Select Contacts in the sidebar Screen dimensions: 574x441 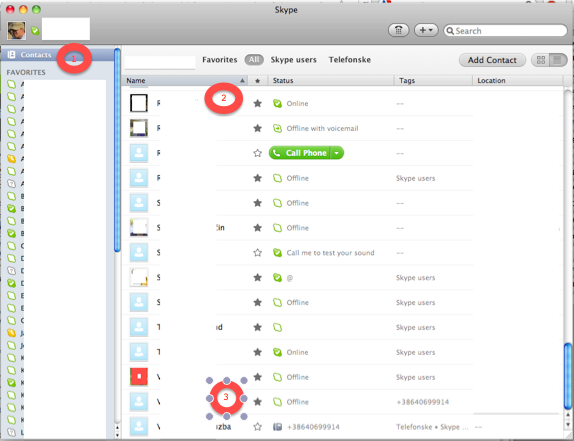click(36, 55)
